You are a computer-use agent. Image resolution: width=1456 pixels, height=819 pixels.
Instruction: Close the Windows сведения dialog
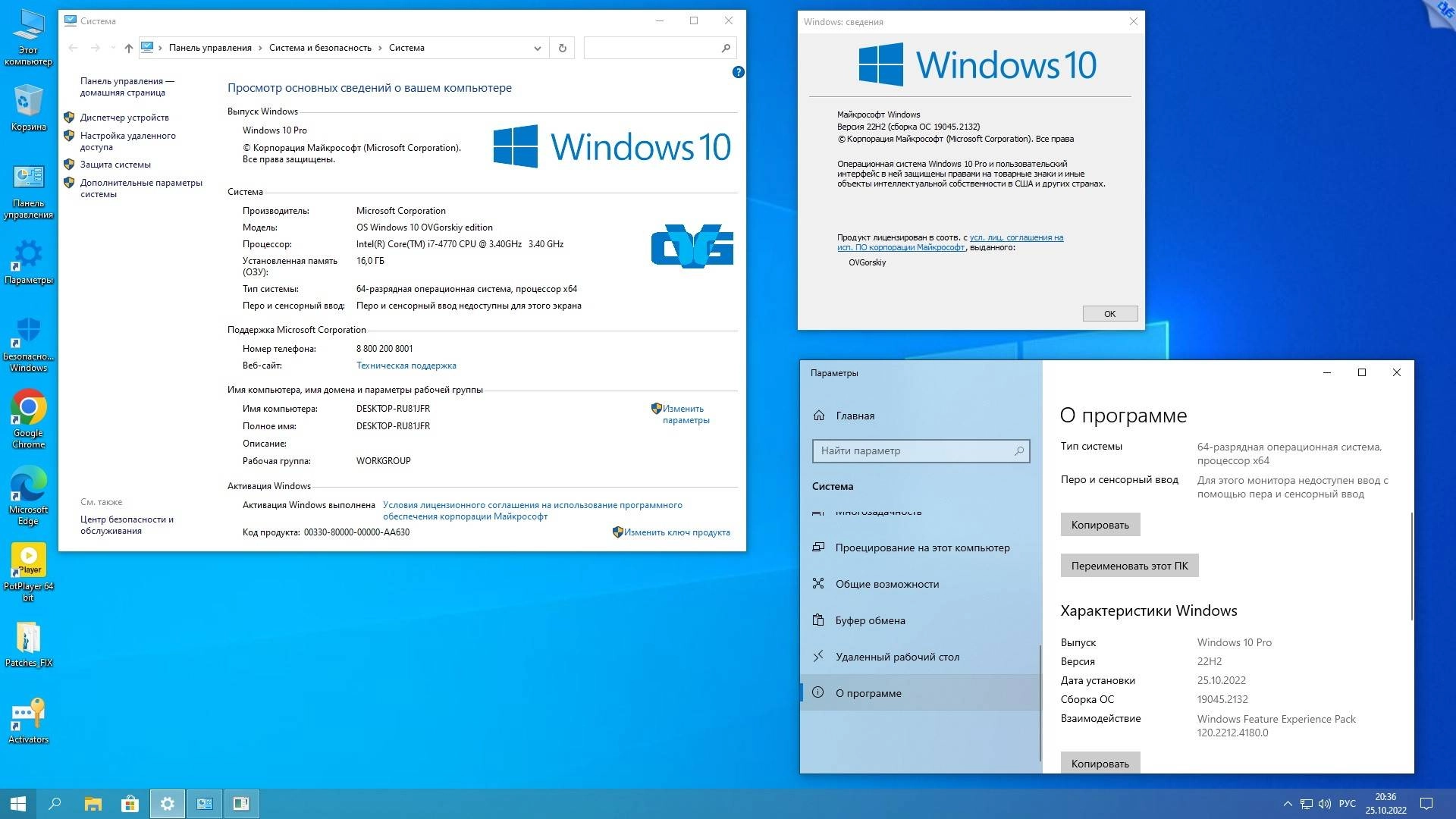[x=1133, y=21]
